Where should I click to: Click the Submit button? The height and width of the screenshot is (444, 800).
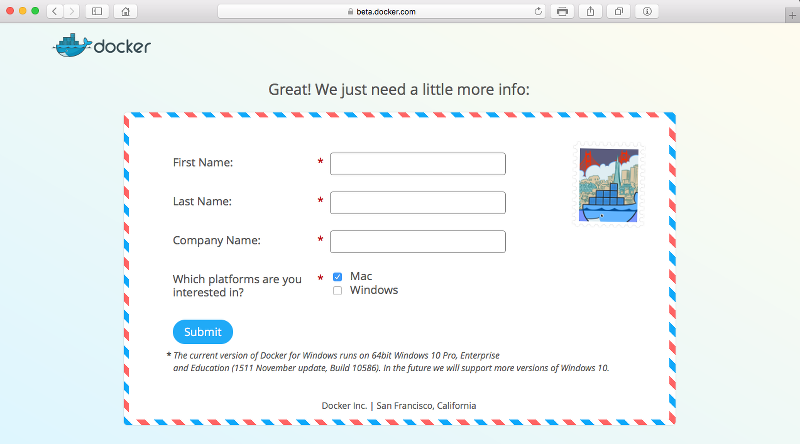click(x=203, y=332)
